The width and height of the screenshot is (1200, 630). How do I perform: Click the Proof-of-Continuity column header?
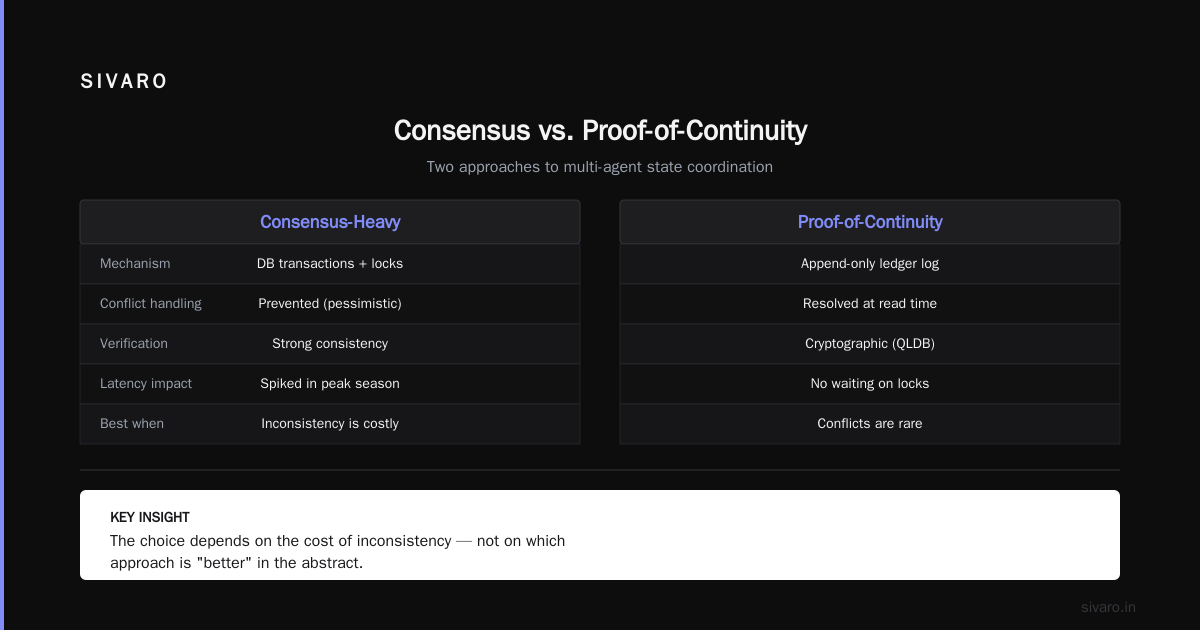click(x=870, y=222)
